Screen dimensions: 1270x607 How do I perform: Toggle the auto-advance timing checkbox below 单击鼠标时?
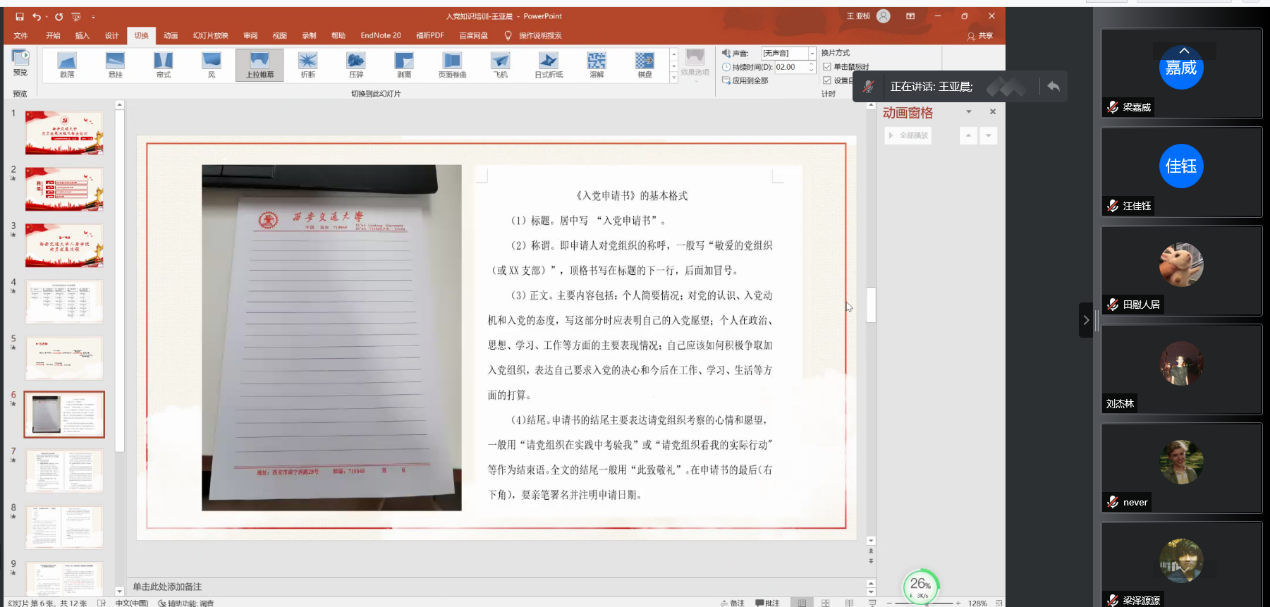826,81
